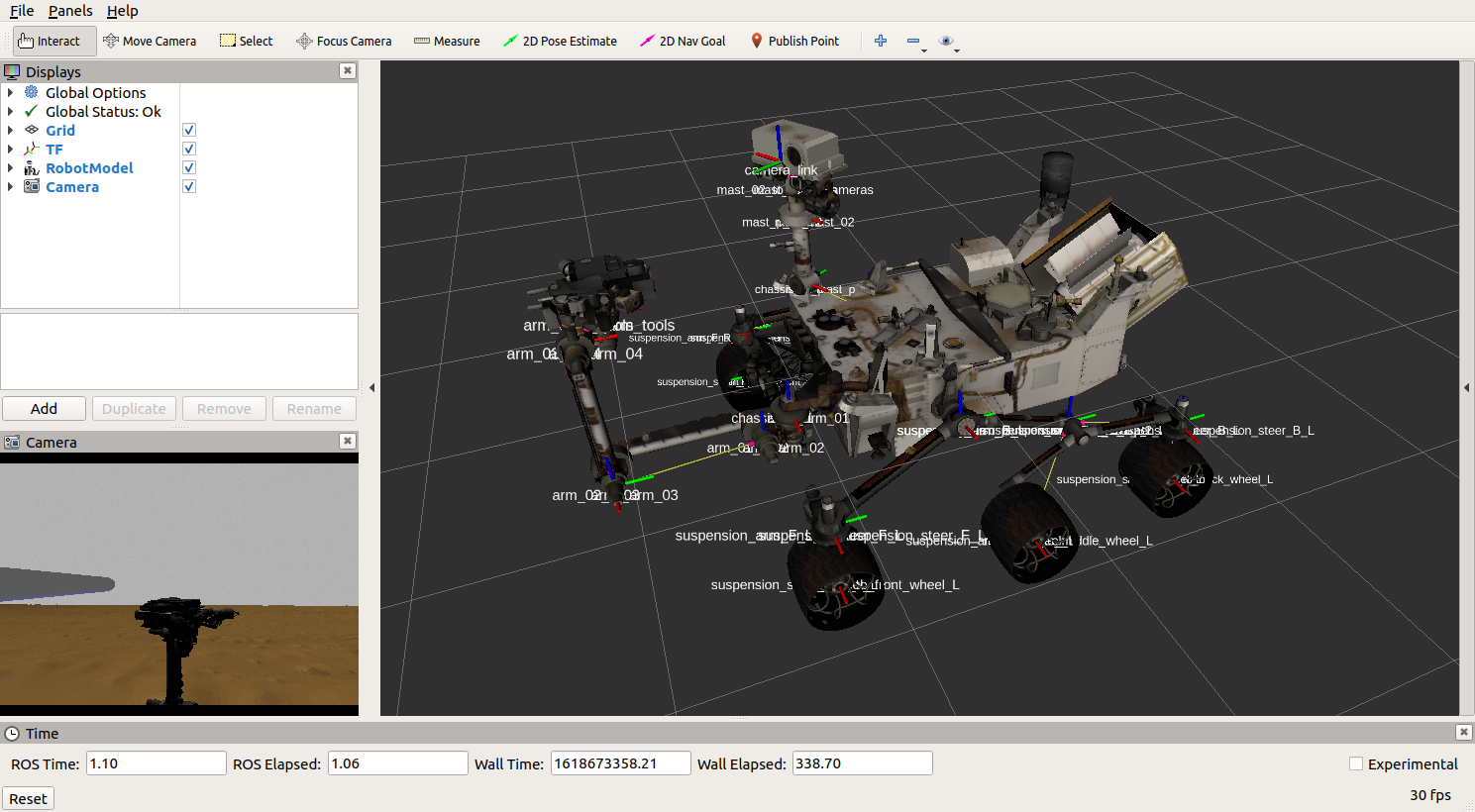This screenshot has width=1475, height=812.
Task: Click the Rename button
Action: (314, 408)
